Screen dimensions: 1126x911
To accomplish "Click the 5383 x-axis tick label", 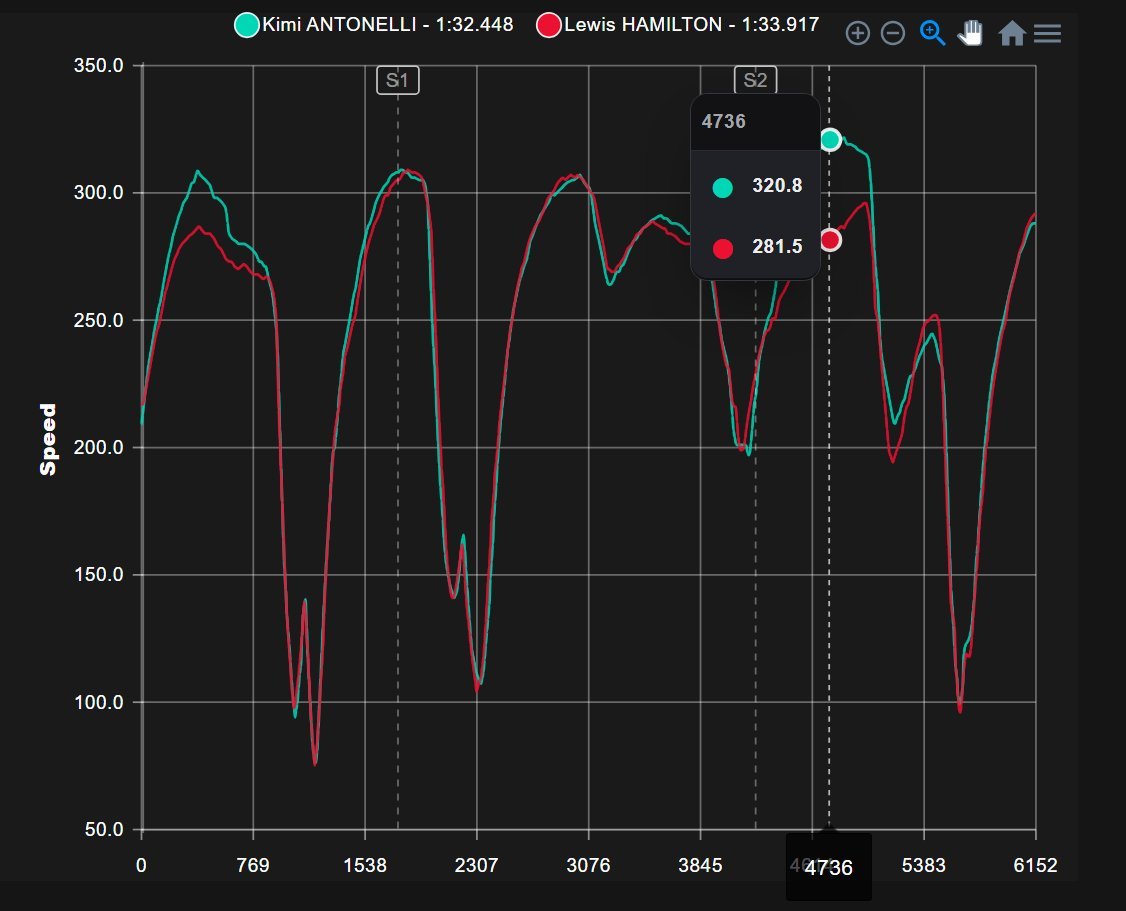I will 923,865.
